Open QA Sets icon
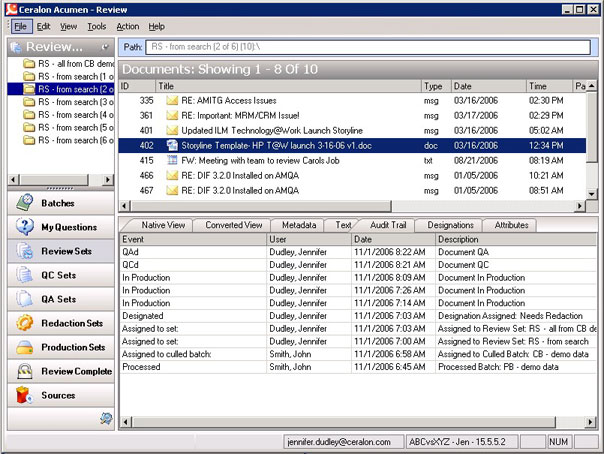The height and width of the screenshot is (454, 604). pyautogui.click(x=25, y=299)
